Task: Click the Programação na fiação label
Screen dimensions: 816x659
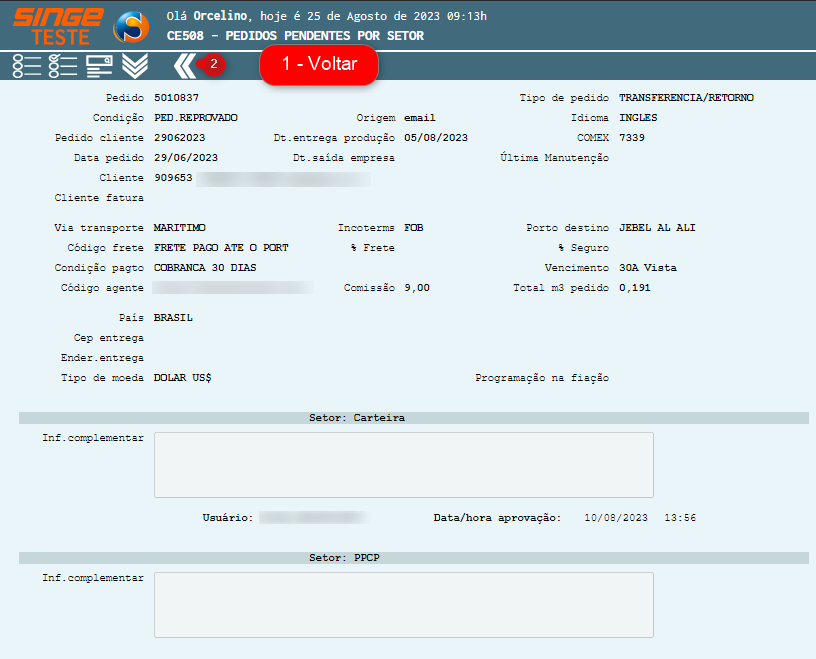Action: tap(542, 378)
